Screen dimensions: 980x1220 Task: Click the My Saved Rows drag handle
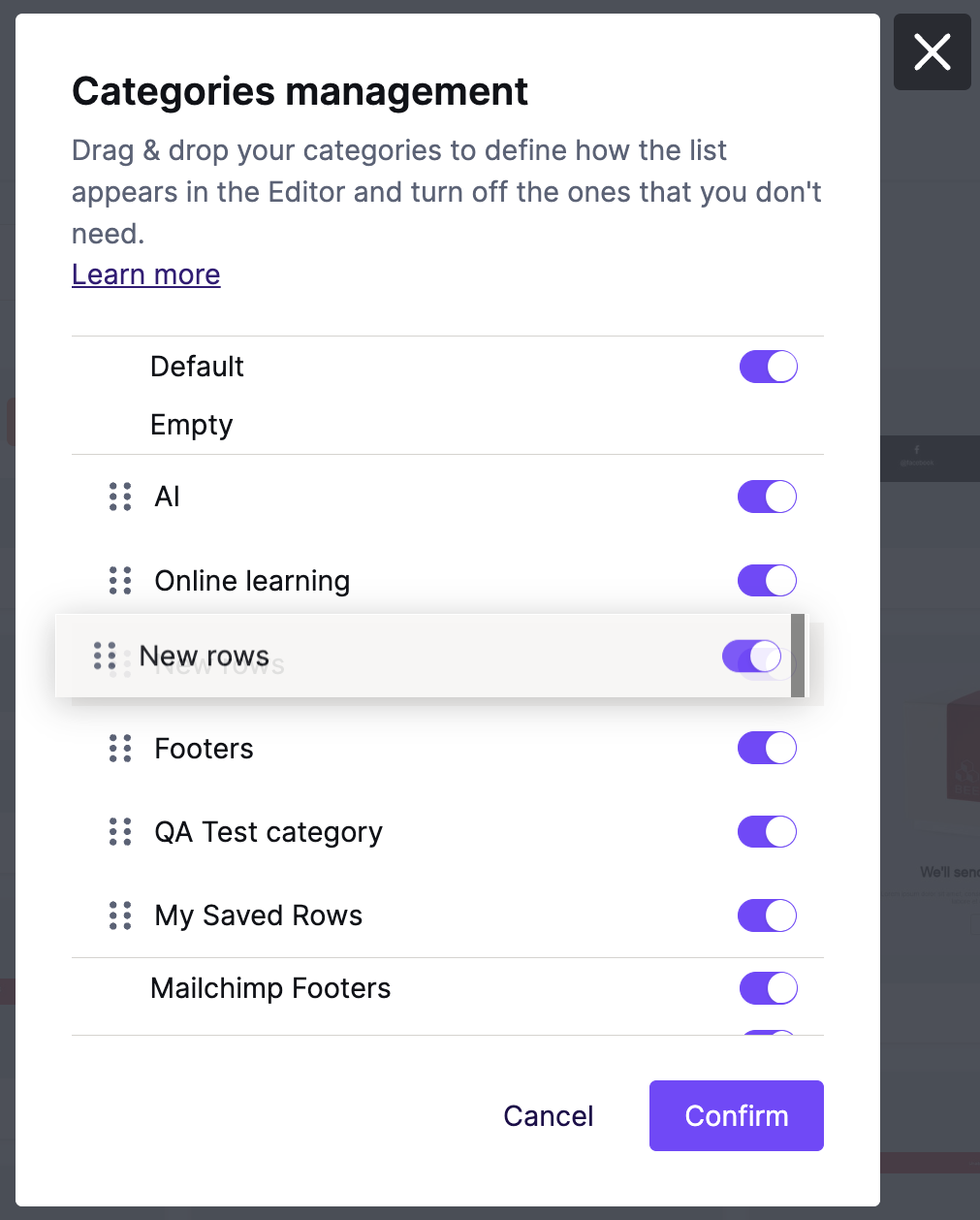coord(120,915)
